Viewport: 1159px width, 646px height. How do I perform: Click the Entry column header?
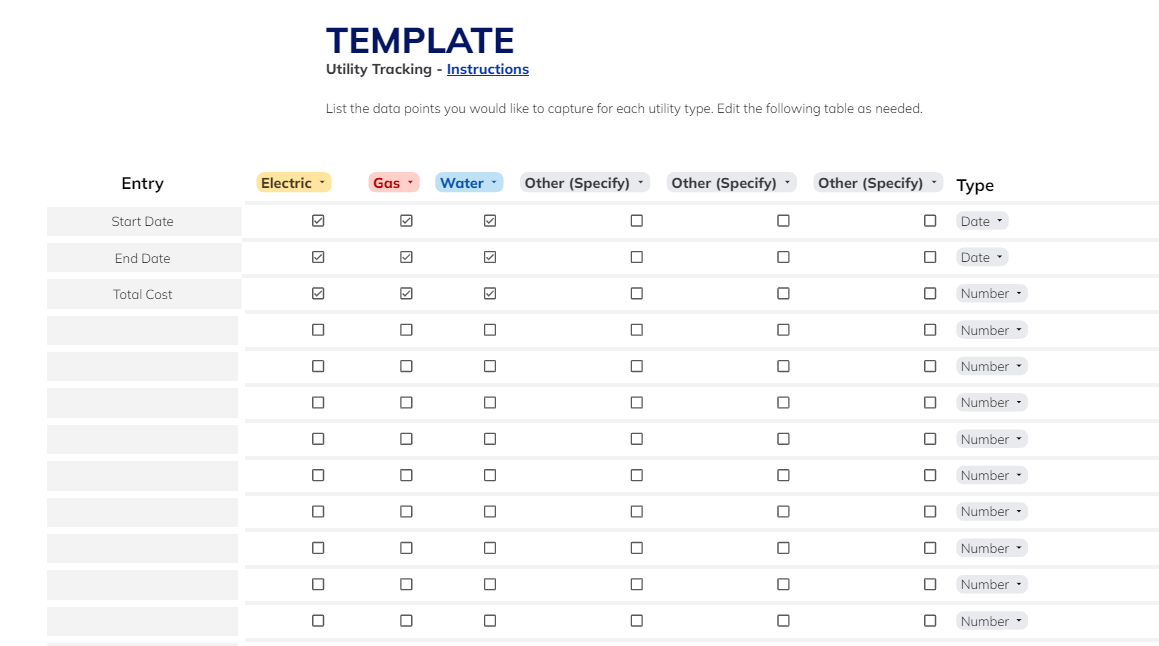(x=143, y=183)
